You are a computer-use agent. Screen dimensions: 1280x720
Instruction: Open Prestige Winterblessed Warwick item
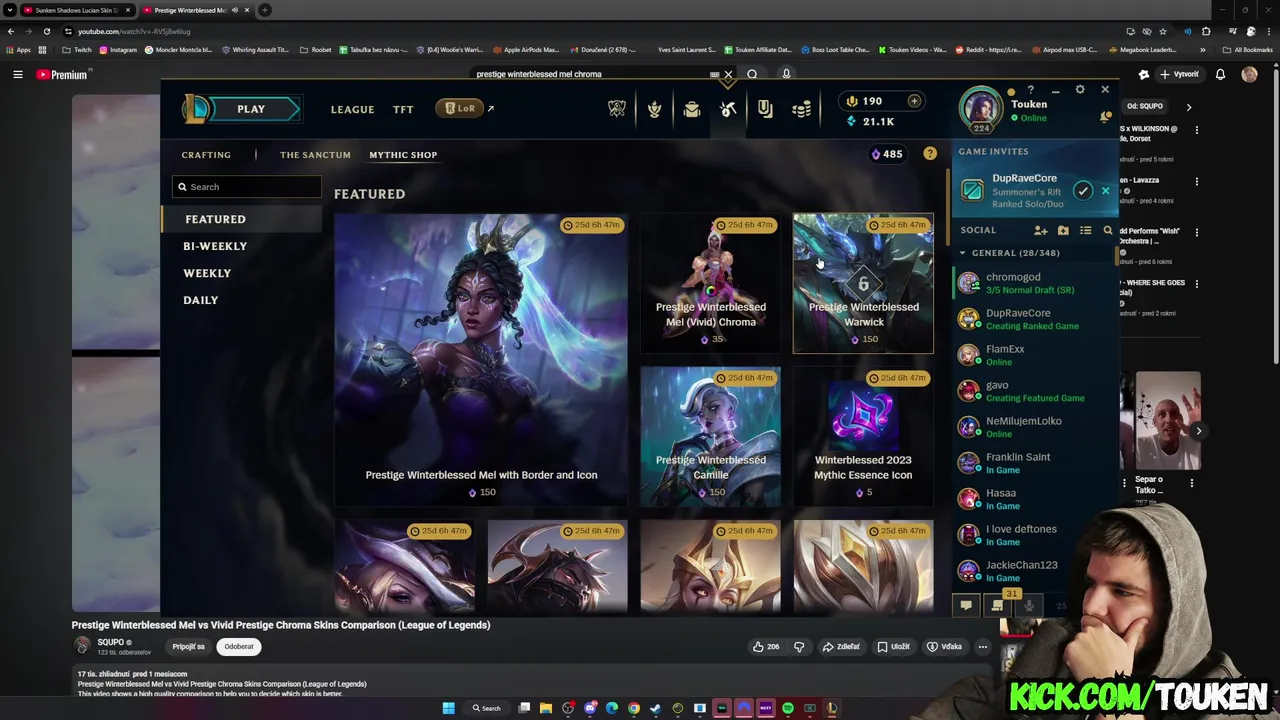tap(863, 283)
